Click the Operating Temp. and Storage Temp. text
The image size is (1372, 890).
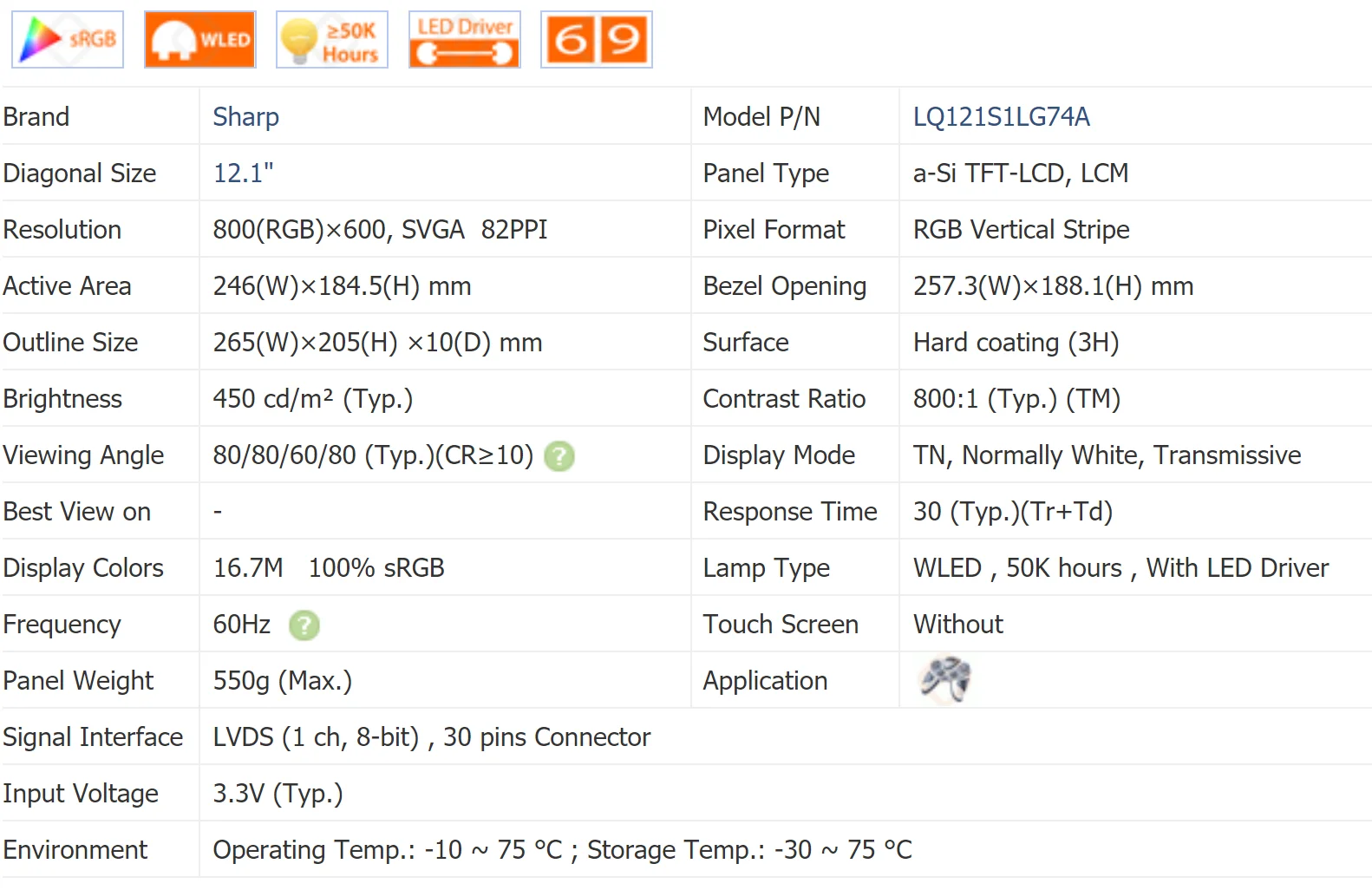[x=563, y=850]
